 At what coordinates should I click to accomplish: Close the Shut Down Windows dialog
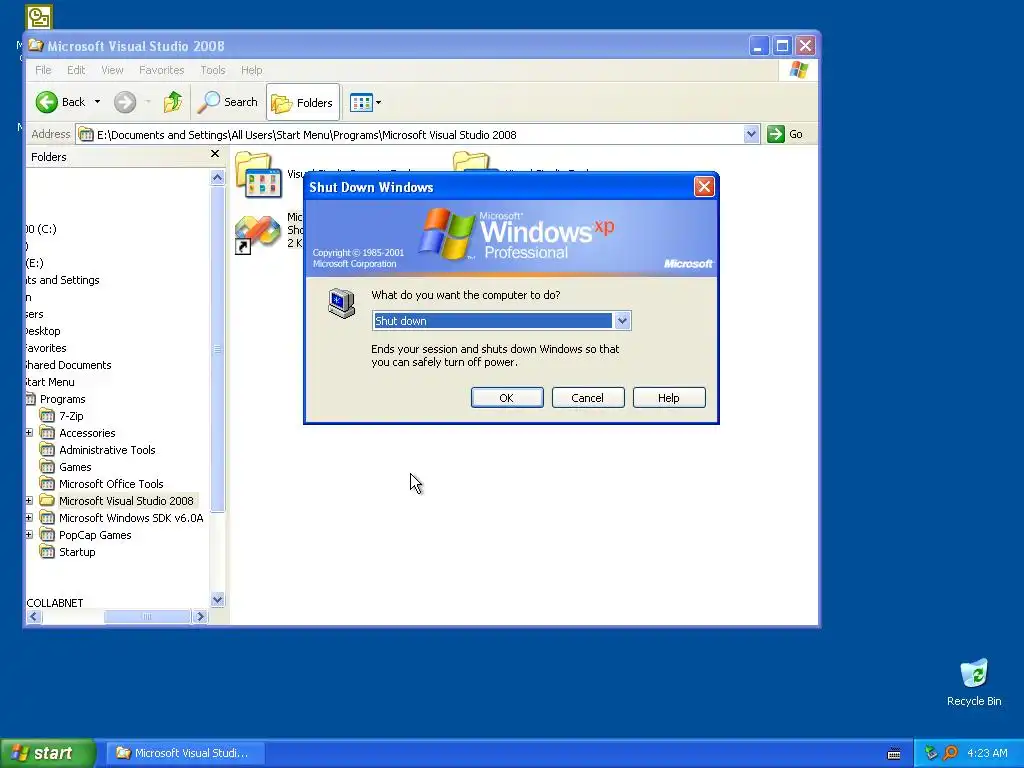click(704, 187)
